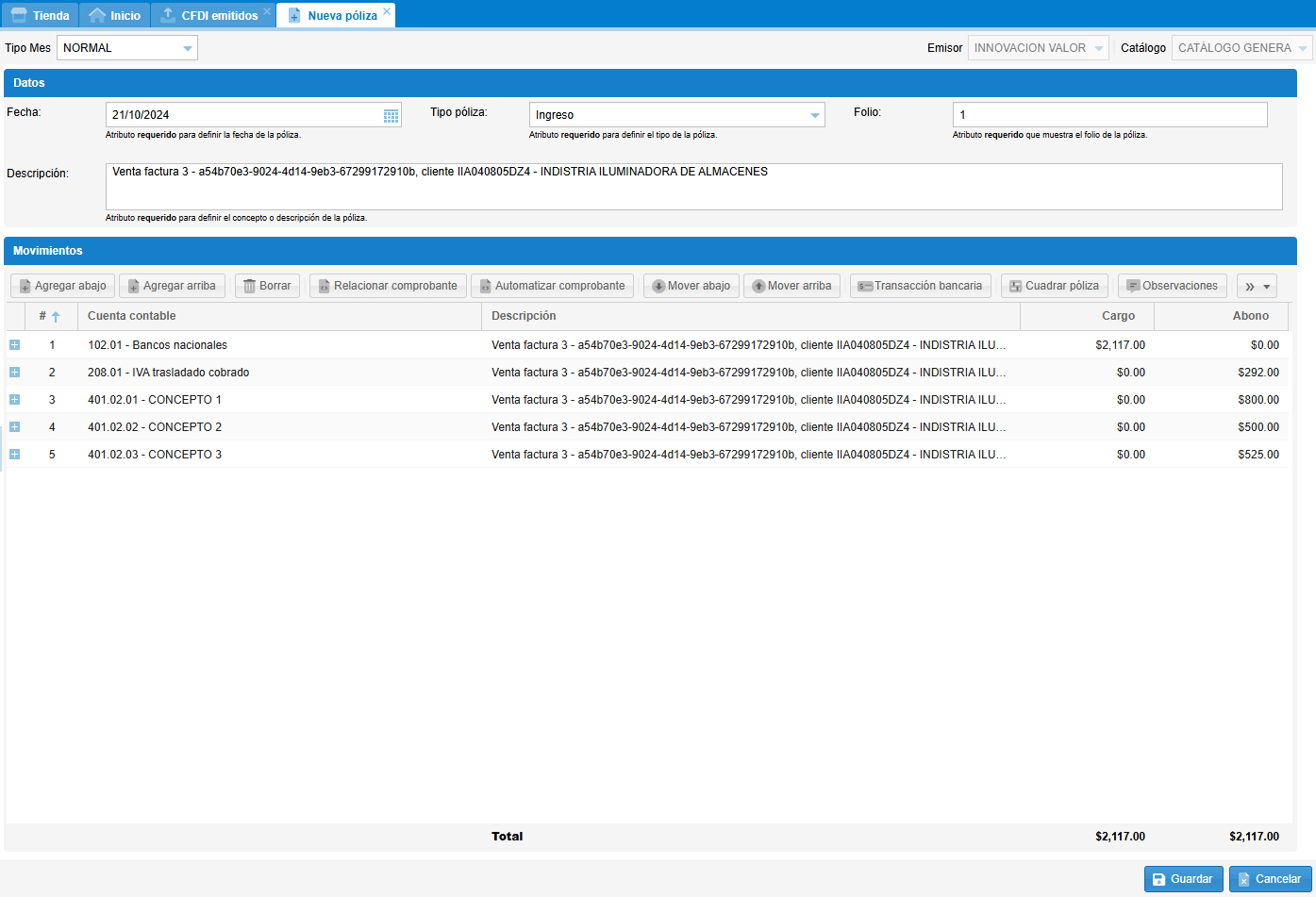Click Agregar abajo toolbar button

(x=62, y=286)
